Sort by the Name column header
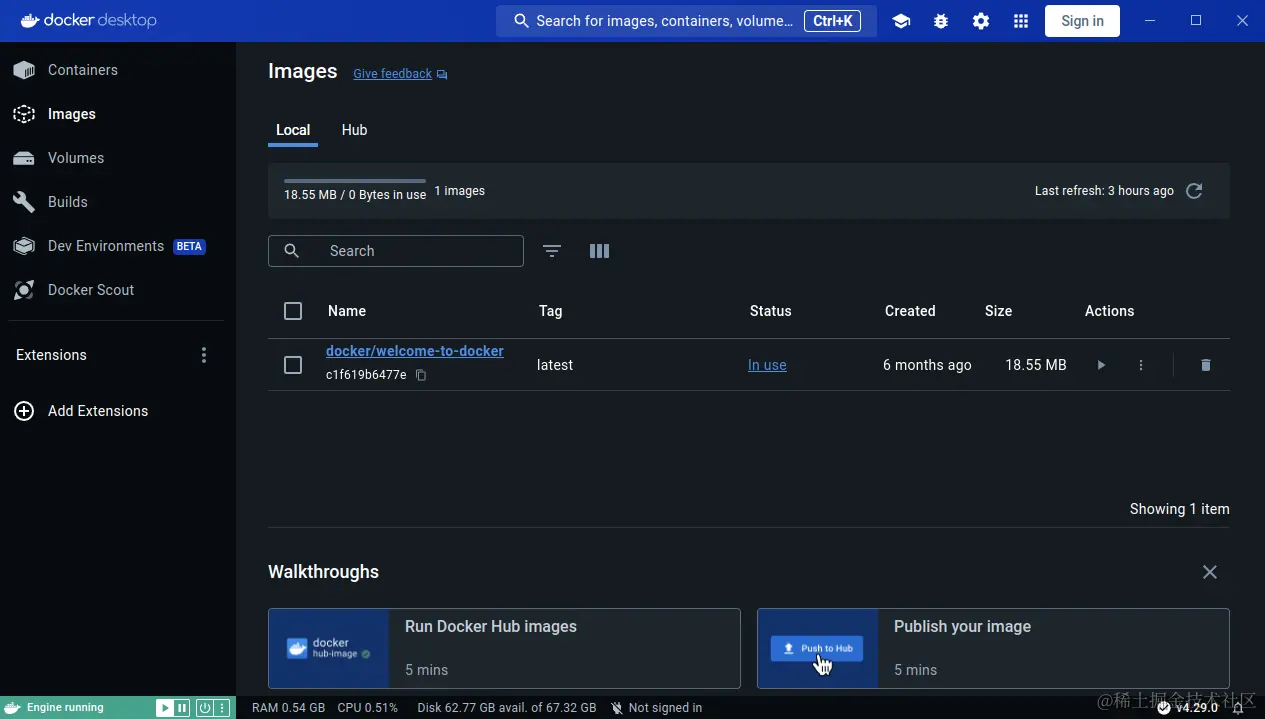Image resolution: width=1265 pixels, height=719 pixels. click(x=347, y=311)
